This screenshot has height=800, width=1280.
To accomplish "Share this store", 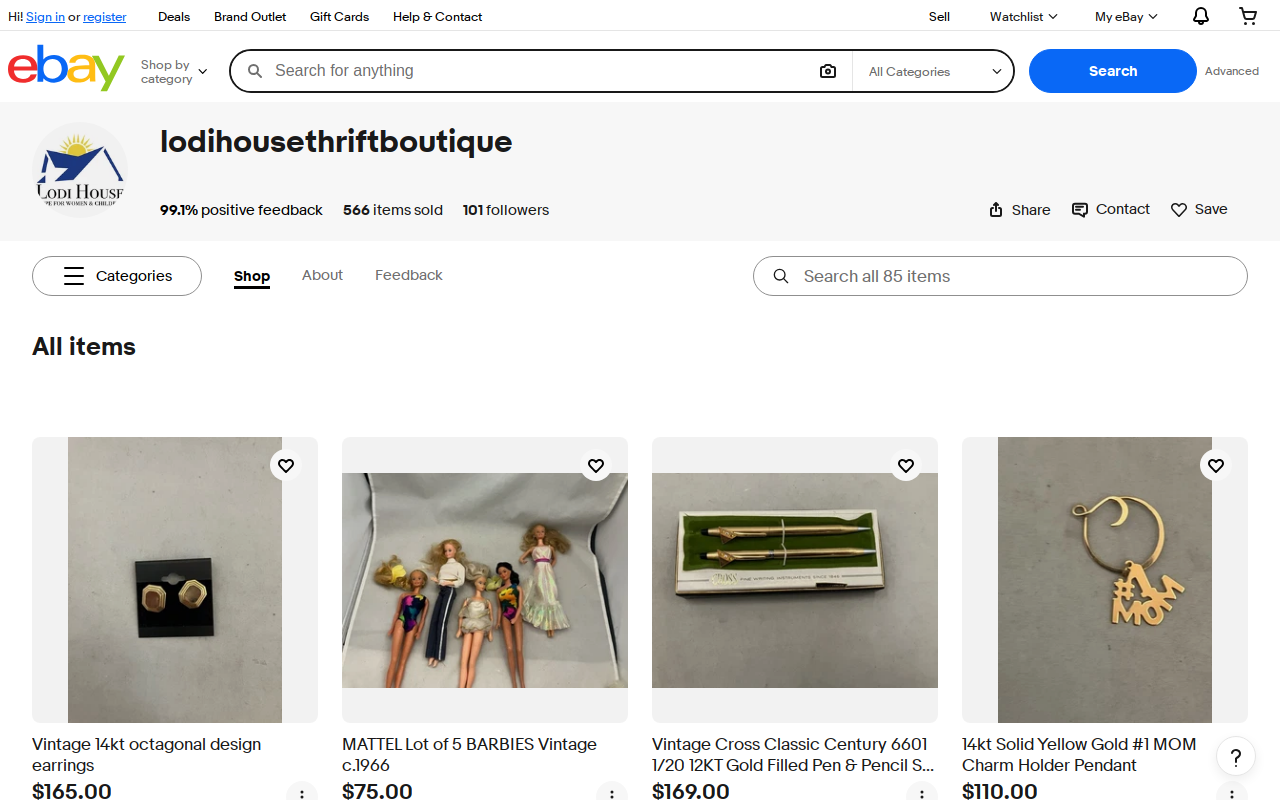I will pyautogui.click(x=1019, y=209).
